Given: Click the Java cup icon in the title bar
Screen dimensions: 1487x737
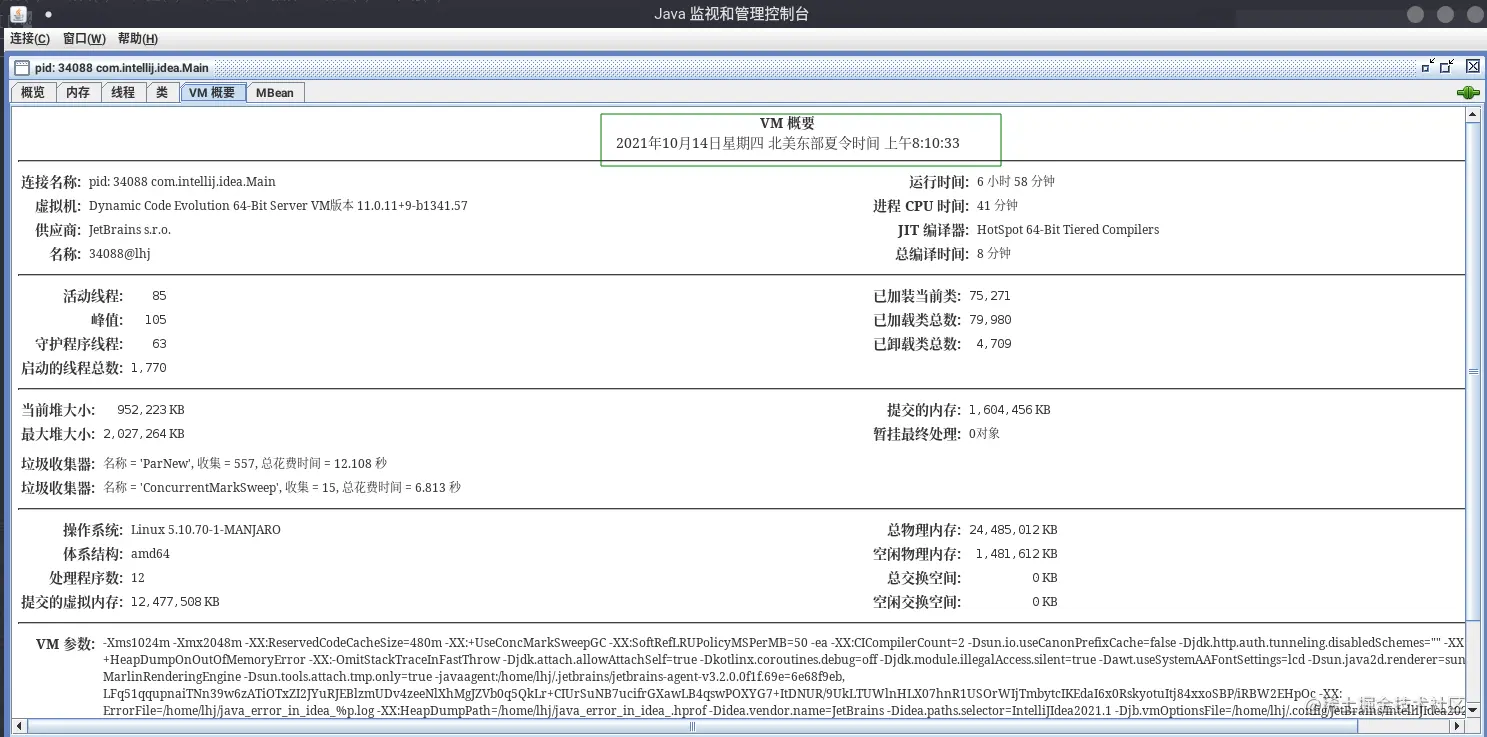Looking at the screenshot, I should click(x=18, y=13).
